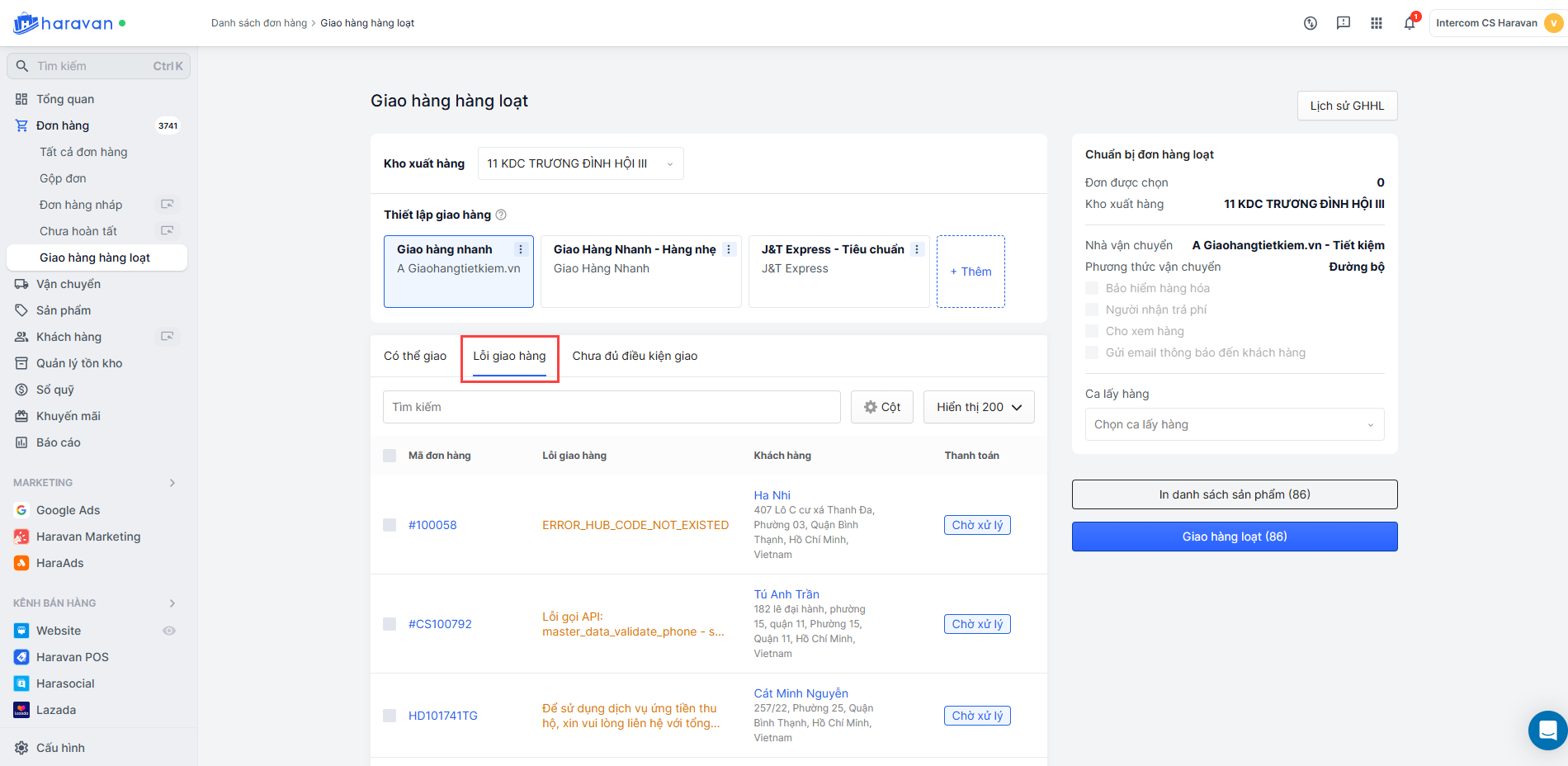Select order #100058 checkbox
Screen dimensions: 1568x766
[x=390, y=525]
